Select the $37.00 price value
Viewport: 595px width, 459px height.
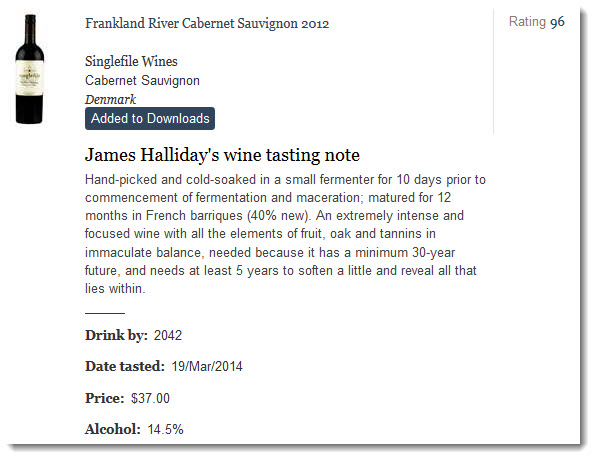150,398
